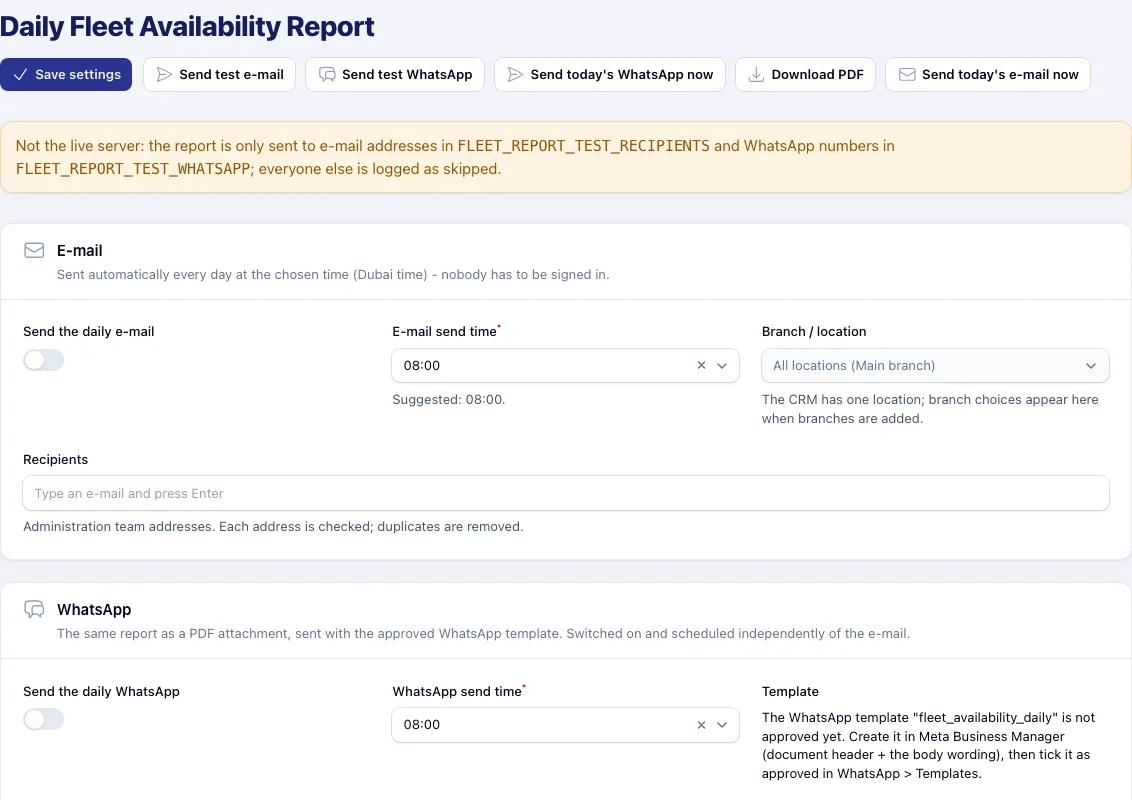Send today's e-mail now
The width and height of the screenshot is (1132, 800).
[x=988, y=74]
